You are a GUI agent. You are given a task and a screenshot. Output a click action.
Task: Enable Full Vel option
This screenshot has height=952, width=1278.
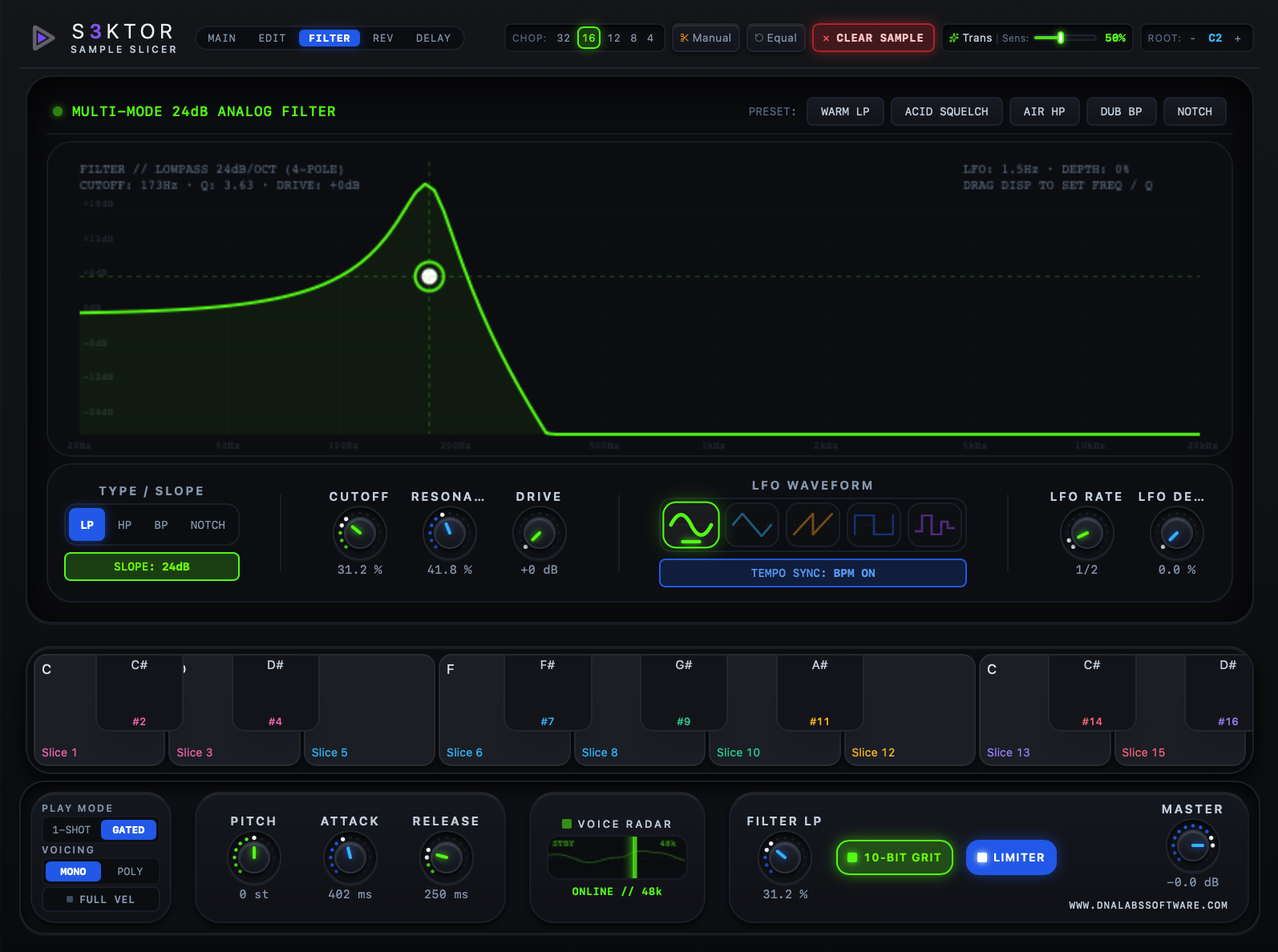[101, 899]
